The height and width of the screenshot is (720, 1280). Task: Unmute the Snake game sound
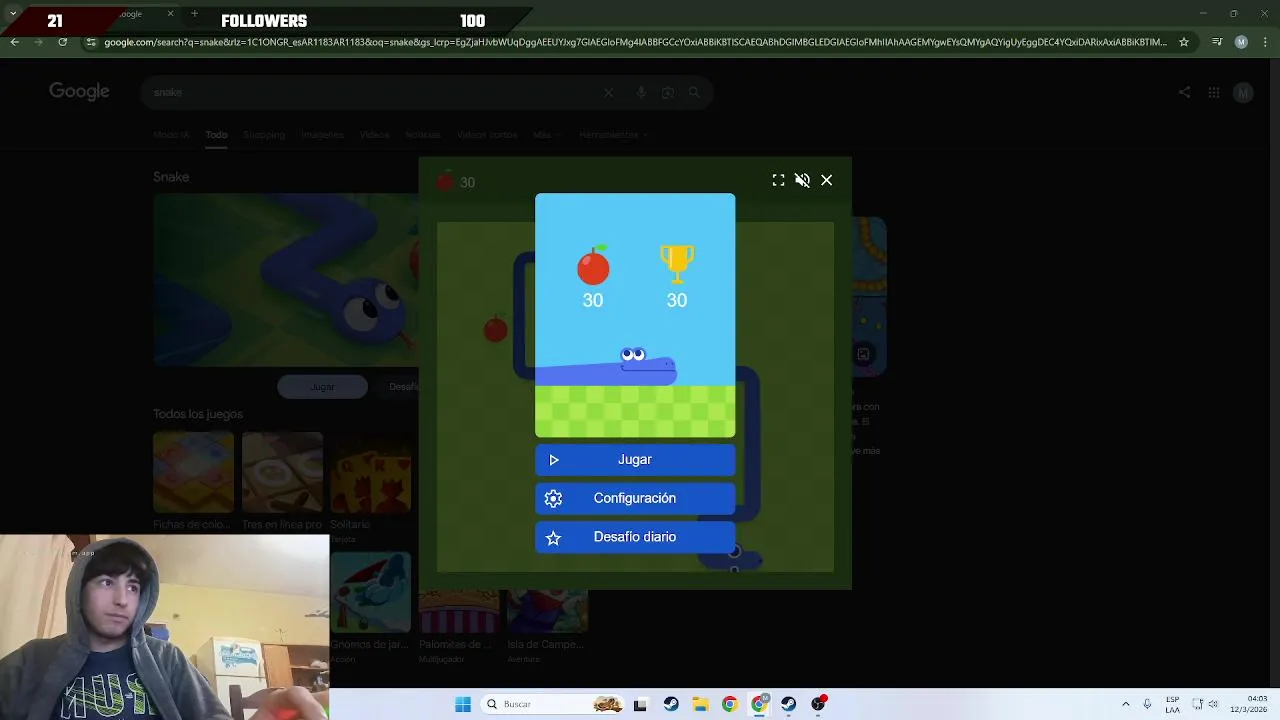coord(802,180)
